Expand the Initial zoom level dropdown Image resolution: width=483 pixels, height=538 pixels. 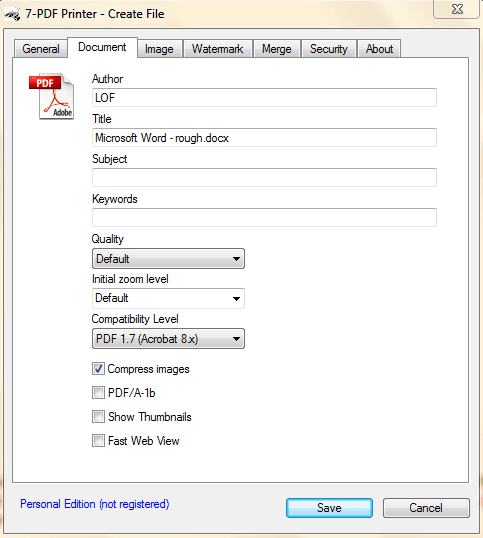(168, 298)
